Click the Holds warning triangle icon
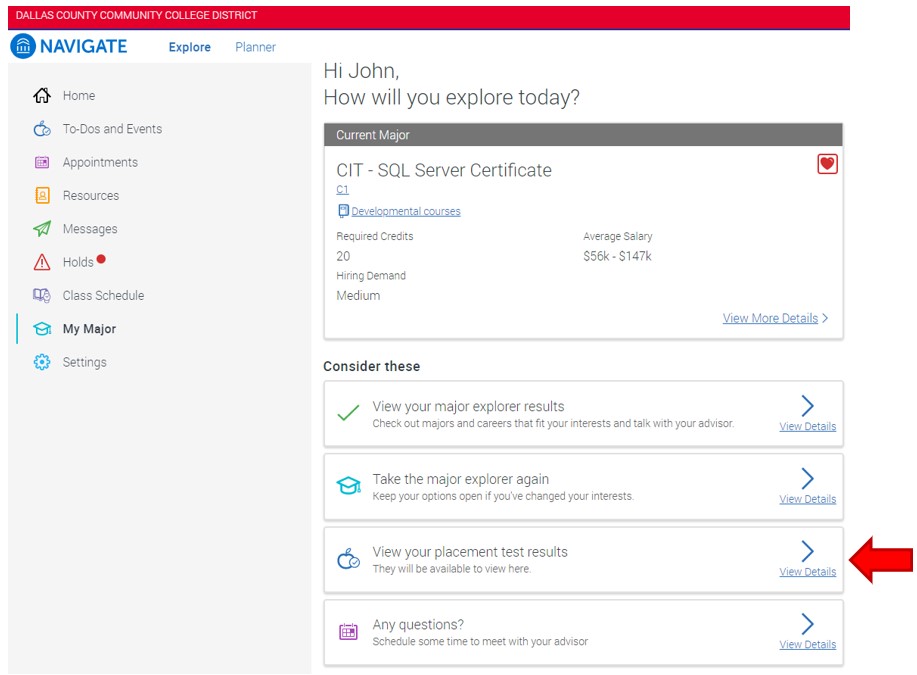 pyautogui.click(x=42, y=262)
